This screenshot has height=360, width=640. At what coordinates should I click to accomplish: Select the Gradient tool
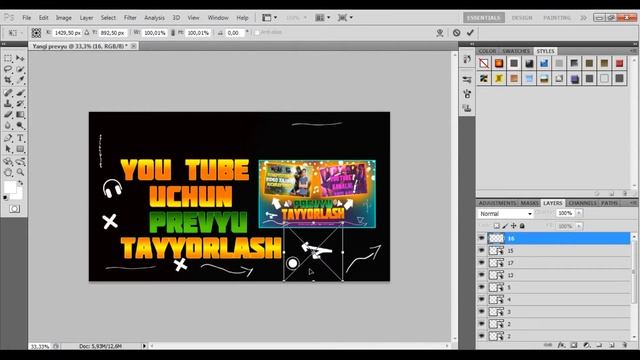[20, 115]
